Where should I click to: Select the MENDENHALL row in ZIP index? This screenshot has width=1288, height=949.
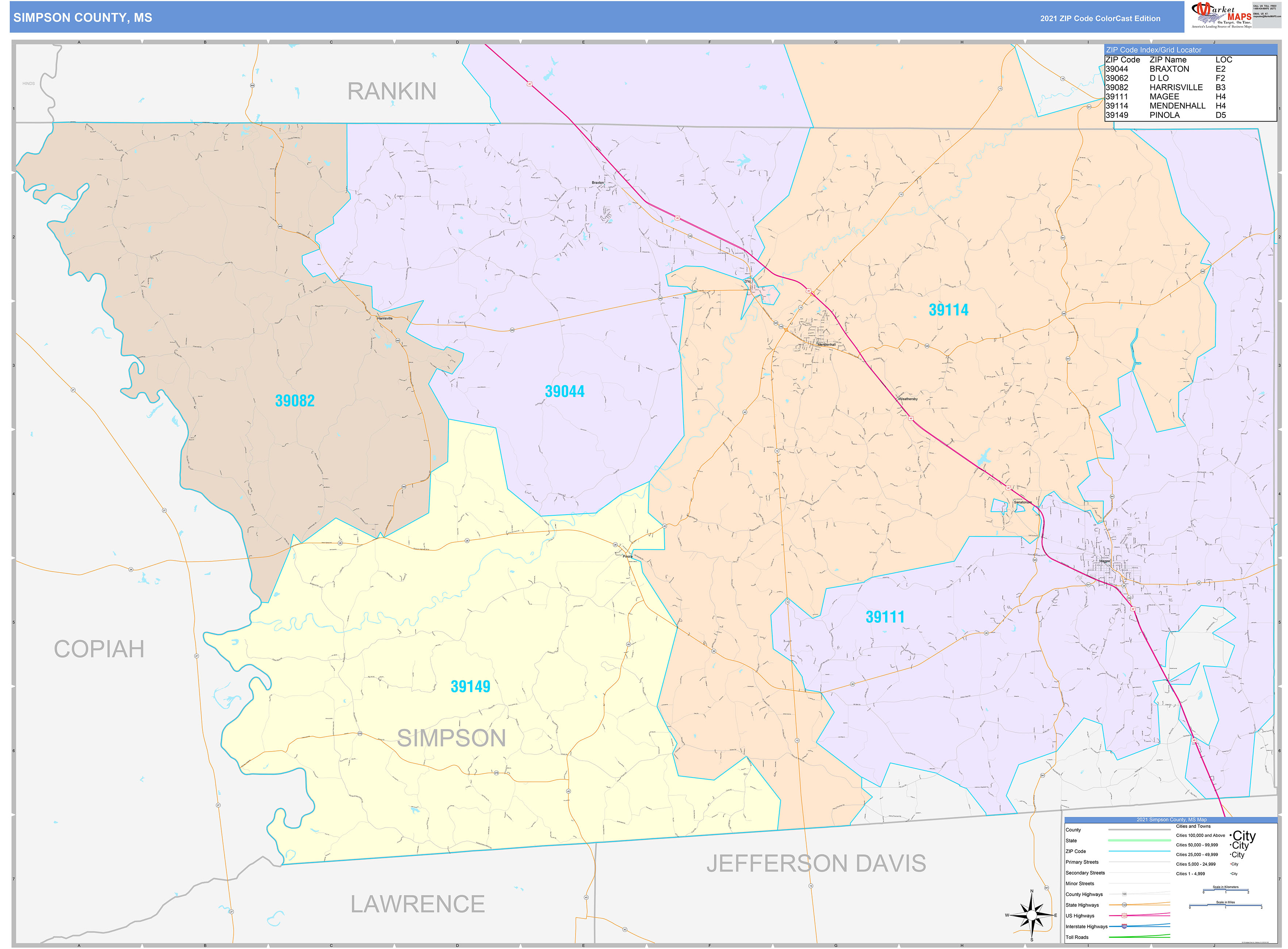(1190, 106)
